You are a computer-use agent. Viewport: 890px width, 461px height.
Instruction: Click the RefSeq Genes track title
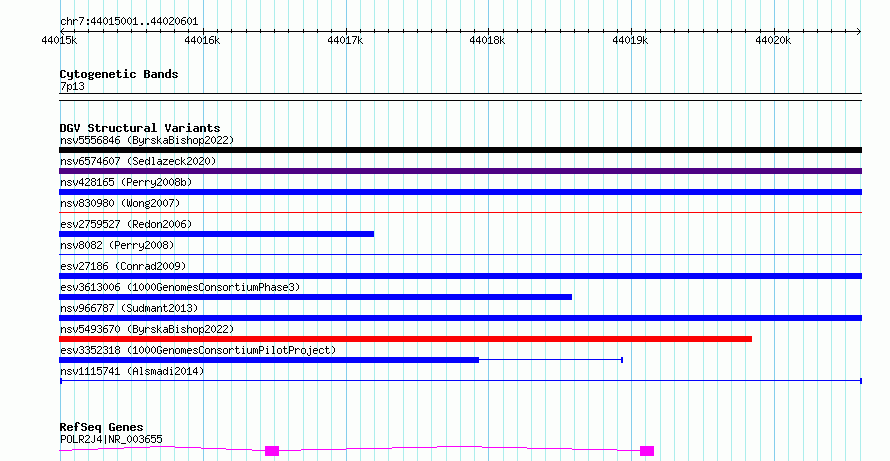pos(101,427)
